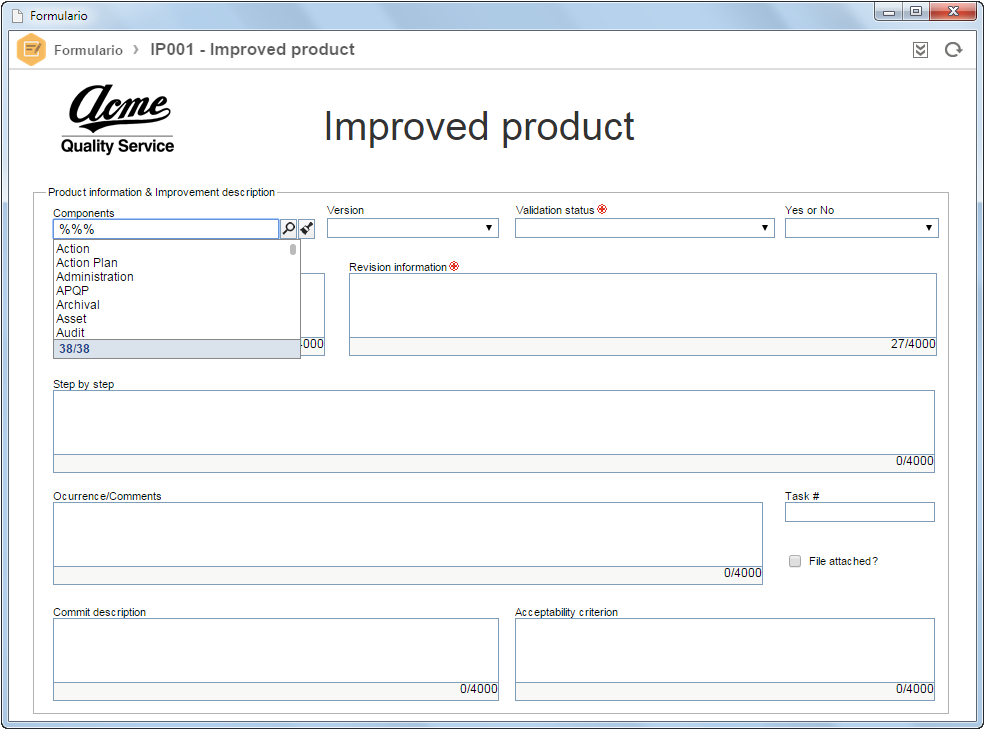Click the orange Formulario hexagon icon
Image resolution: width=985 pixels, height=730 pixels.
coord(31,50)
